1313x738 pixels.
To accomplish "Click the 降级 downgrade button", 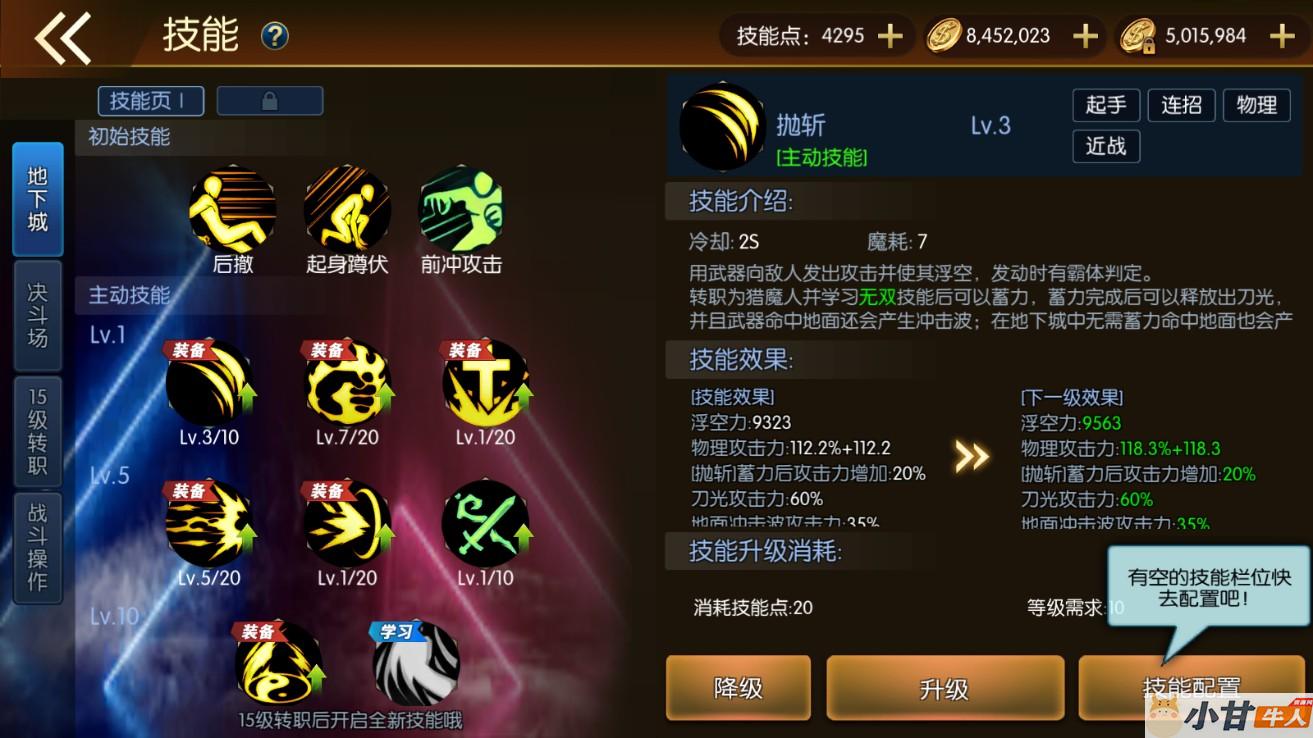I will pos(738,688).
